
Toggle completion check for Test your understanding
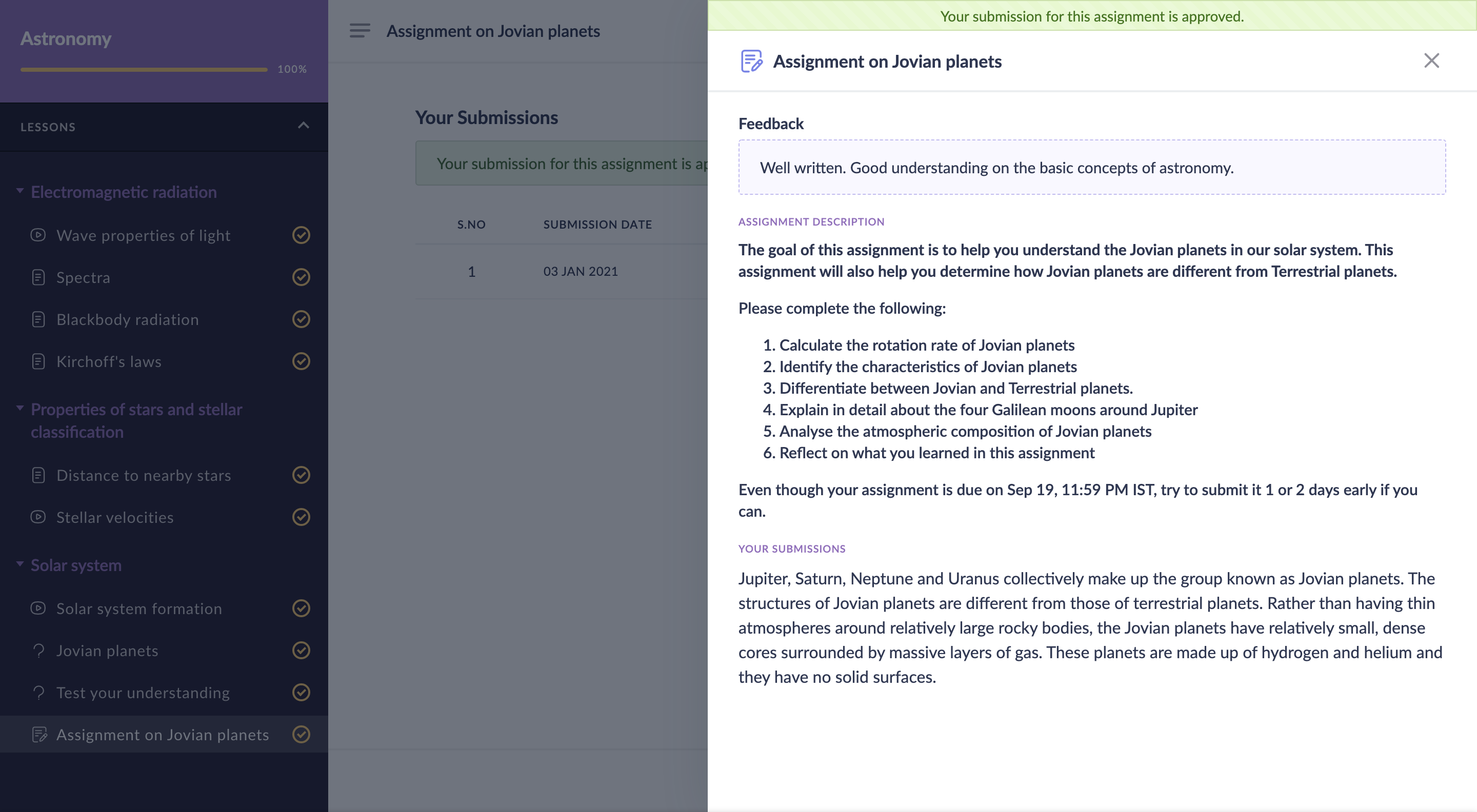(301, 692)
